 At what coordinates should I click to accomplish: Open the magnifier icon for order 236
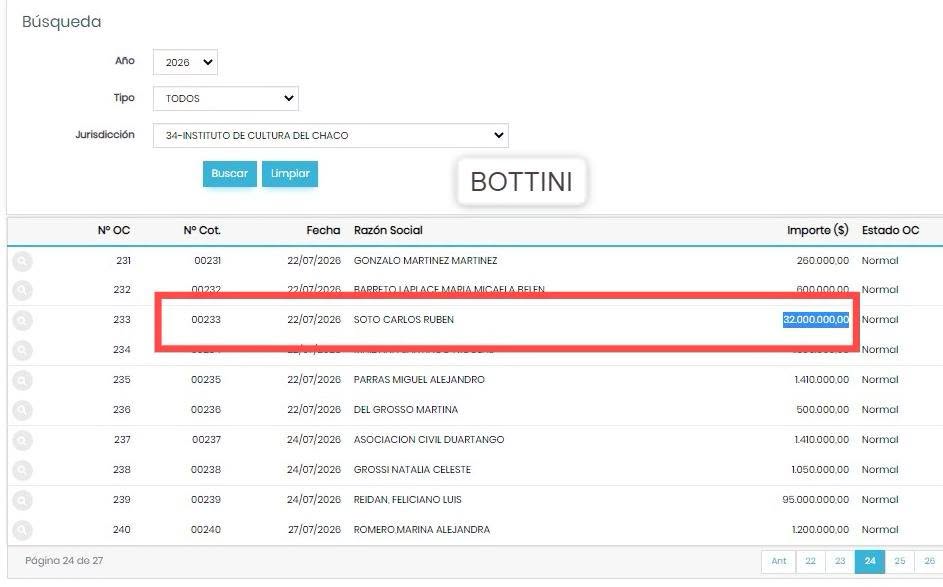click(22, 410)
